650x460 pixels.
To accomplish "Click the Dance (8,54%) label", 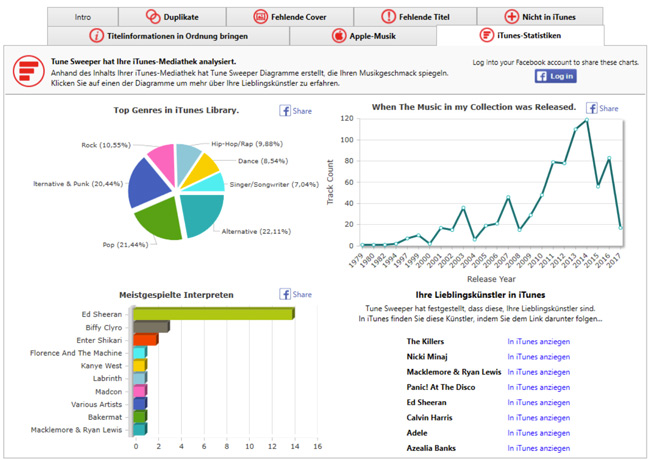I will [263, 161].
